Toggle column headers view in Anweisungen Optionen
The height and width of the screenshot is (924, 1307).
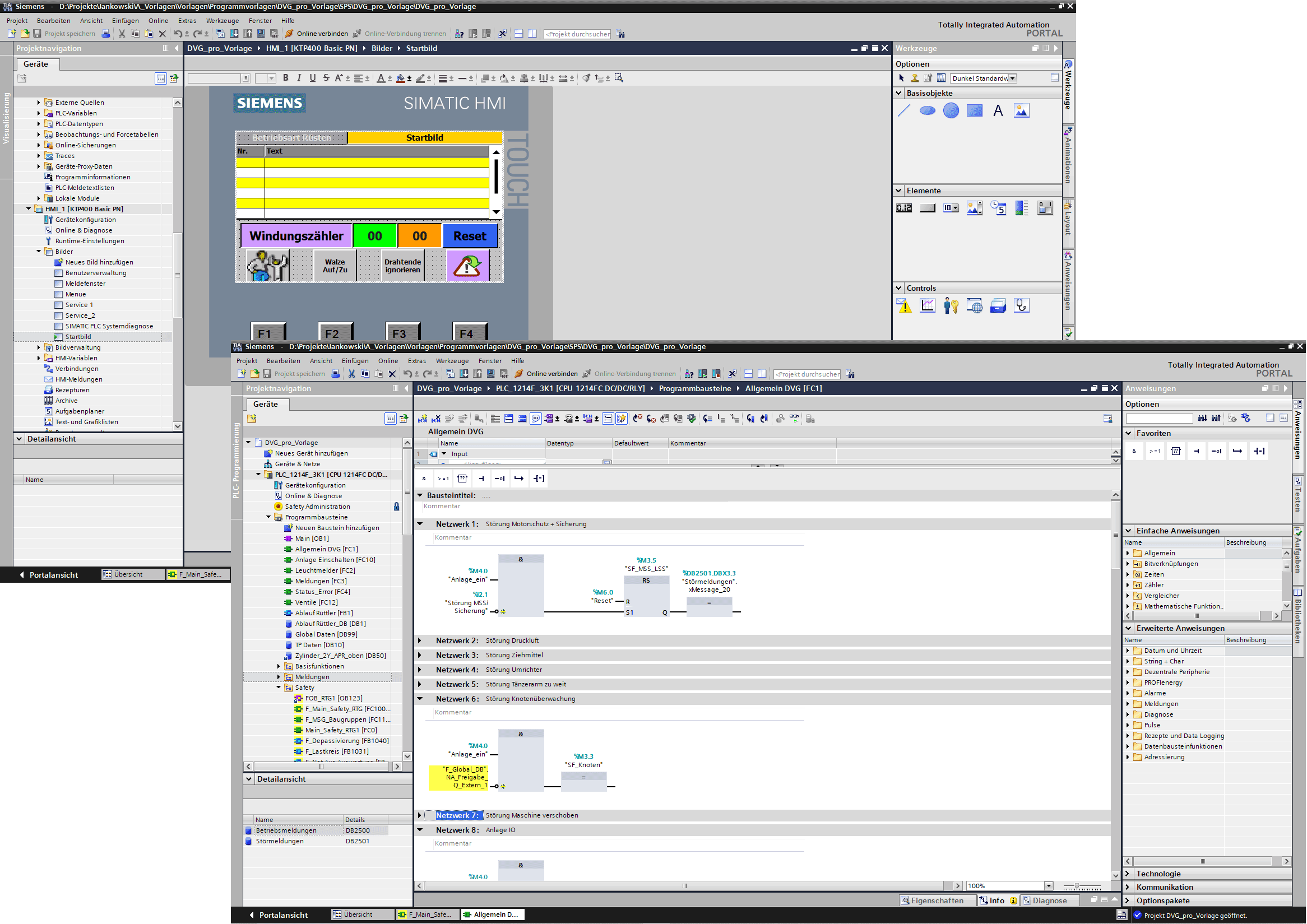(x=1283, y=418)
